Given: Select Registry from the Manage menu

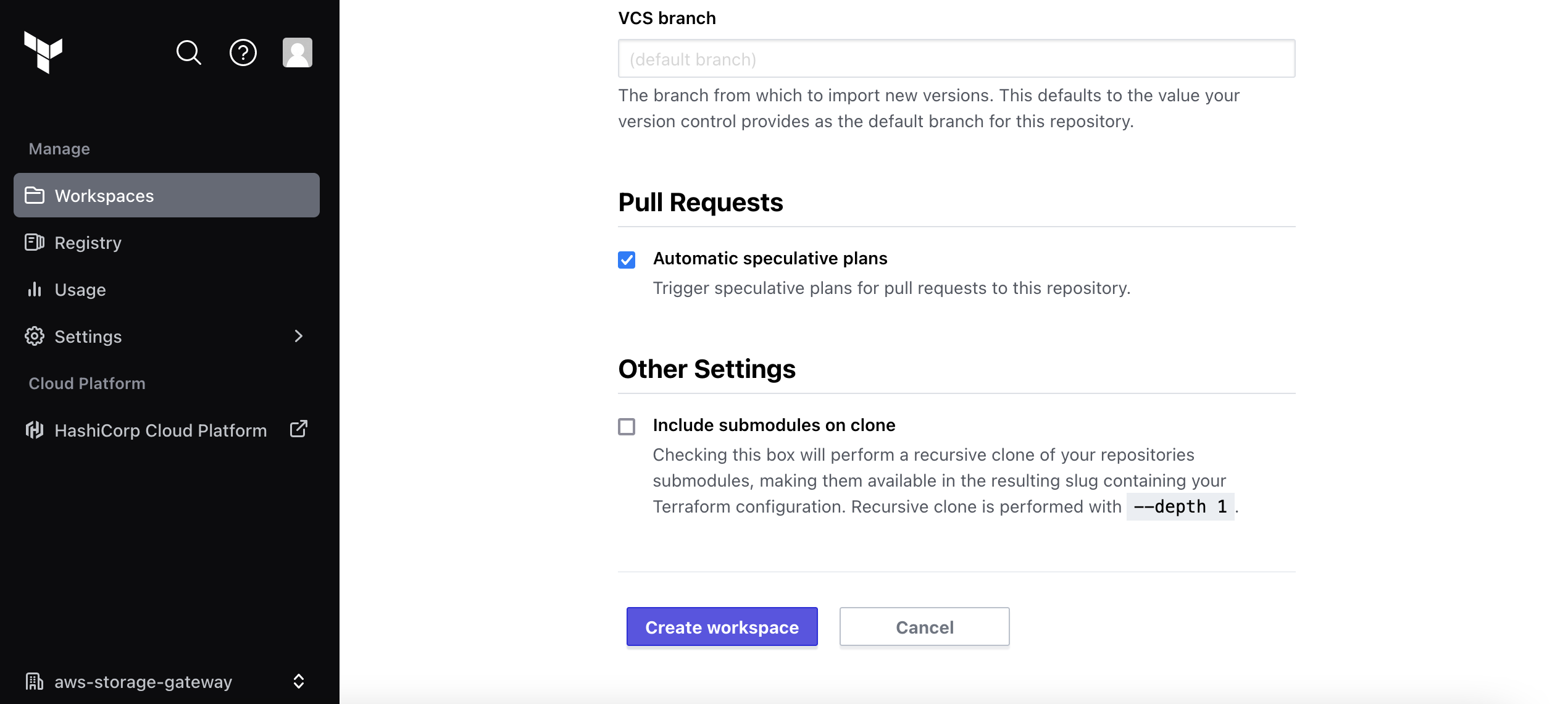Looking at the screenshot, I should point(88,242).
